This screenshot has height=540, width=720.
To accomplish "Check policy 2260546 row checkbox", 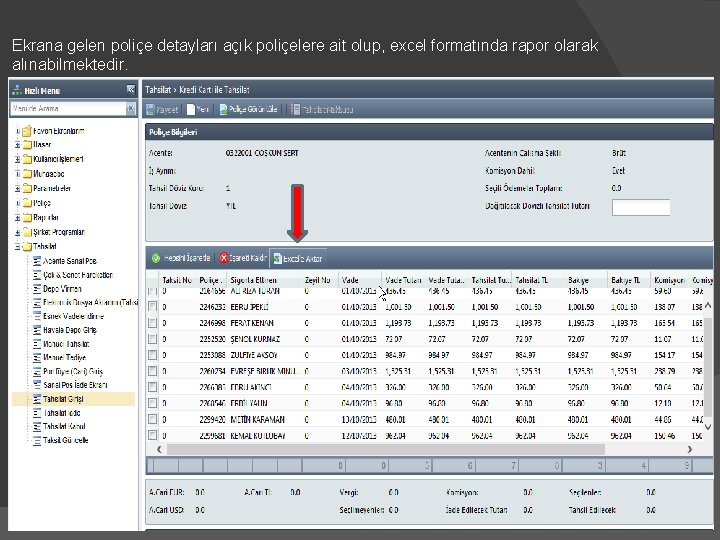I will pos(152,403).
